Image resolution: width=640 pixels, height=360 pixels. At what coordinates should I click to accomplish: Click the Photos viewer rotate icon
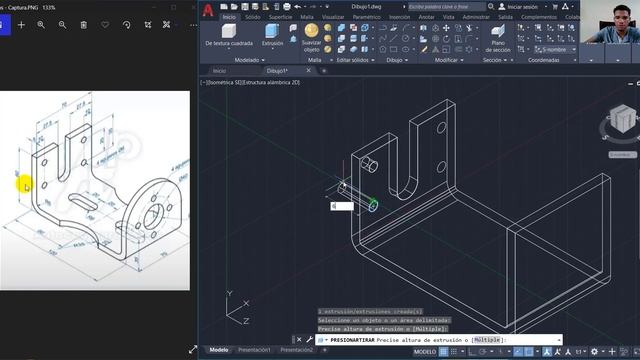click(127, 25)
